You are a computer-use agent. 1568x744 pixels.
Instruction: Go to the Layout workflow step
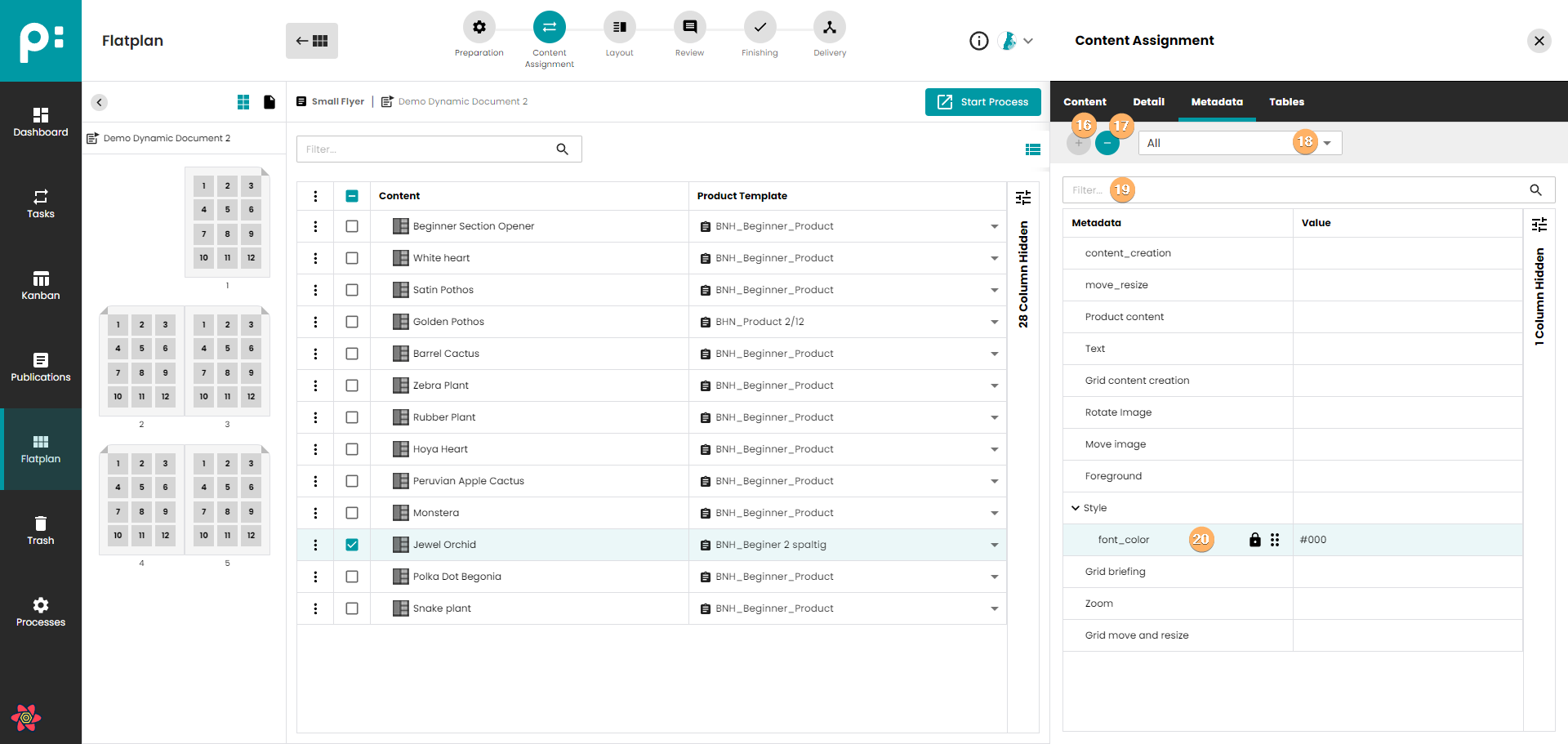619,28
